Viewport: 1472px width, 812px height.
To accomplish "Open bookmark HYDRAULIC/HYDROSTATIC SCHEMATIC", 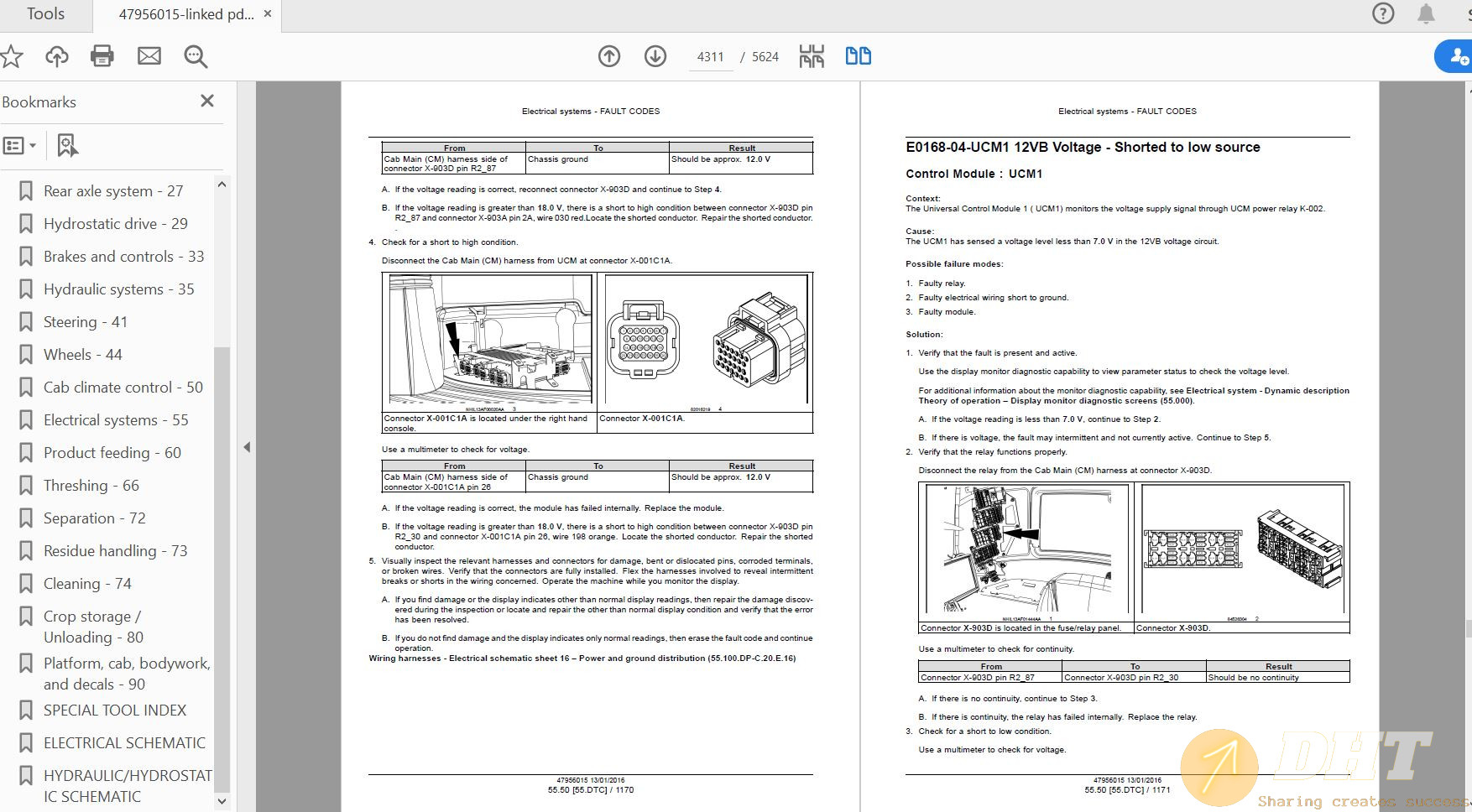I will 128,786.
